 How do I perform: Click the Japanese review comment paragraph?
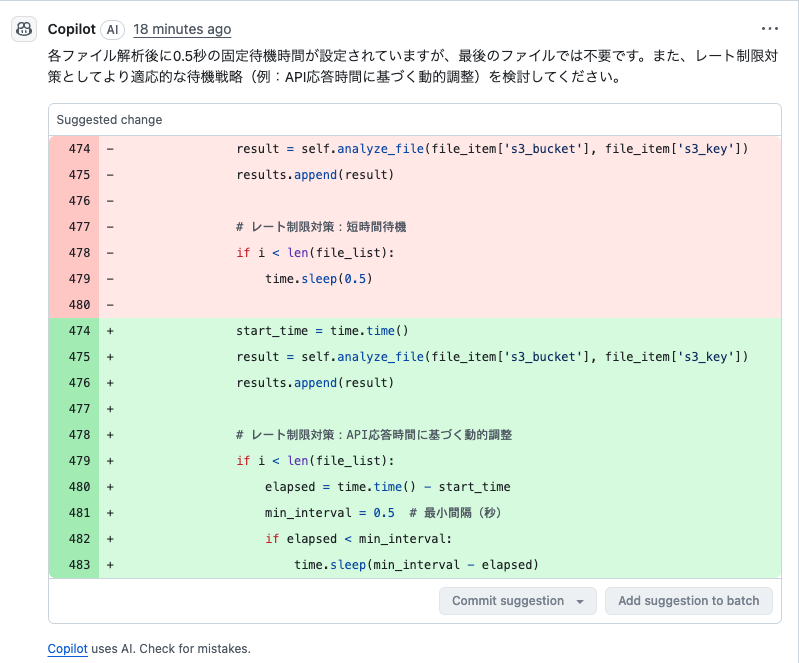[x=413, y=66]
